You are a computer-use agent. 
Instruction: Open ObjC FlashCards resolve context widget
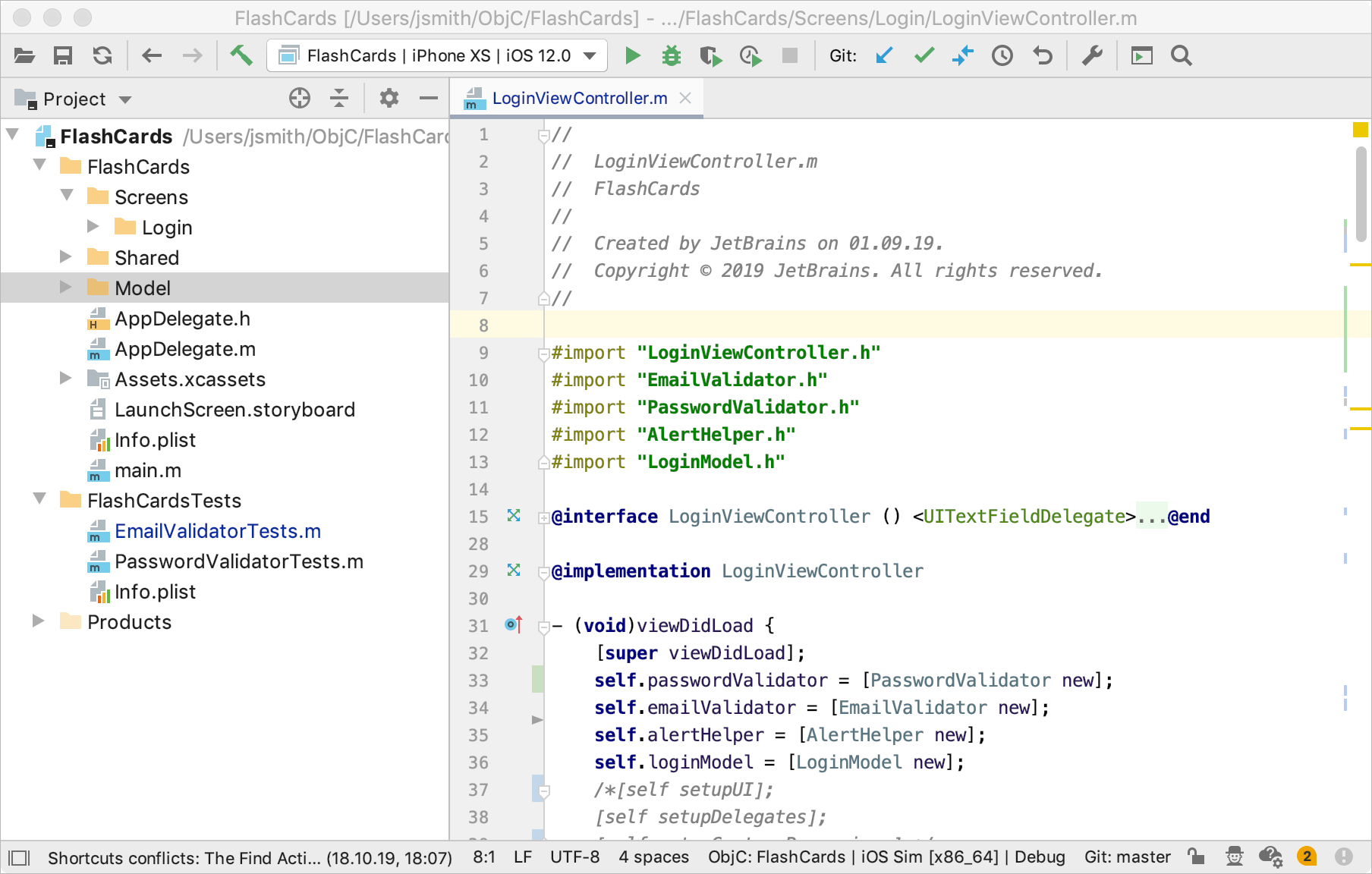(x=886, y=857)
